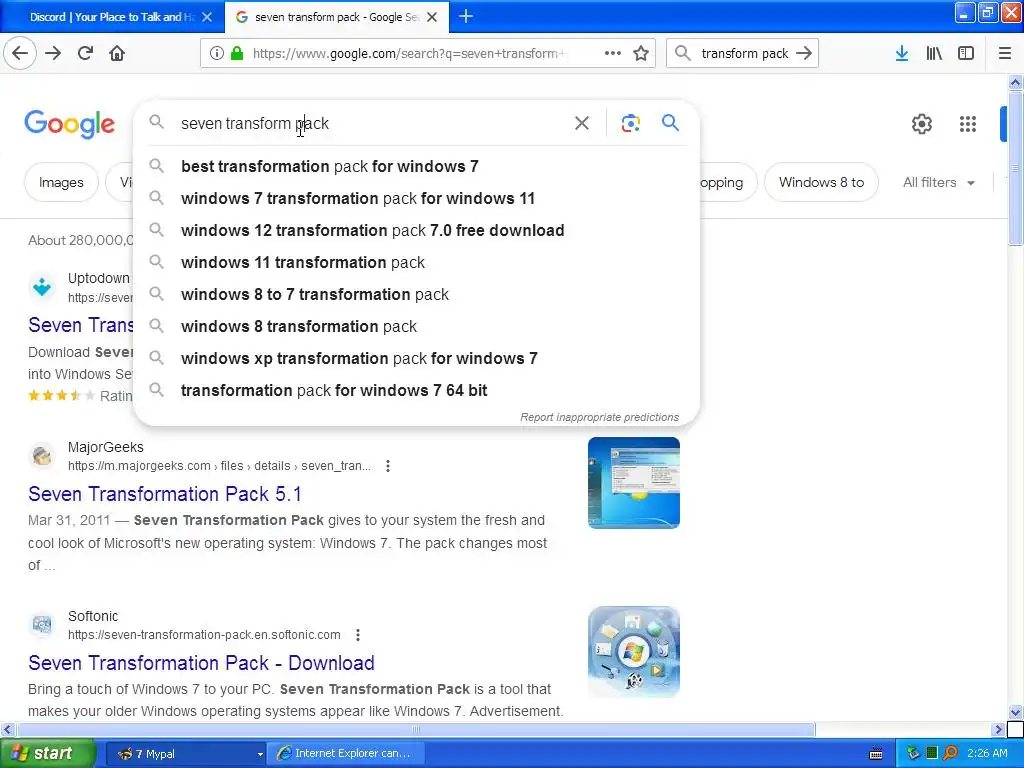Open the Windows start menu
Screen dimensions: 1024x768
[x=48, y=754]
